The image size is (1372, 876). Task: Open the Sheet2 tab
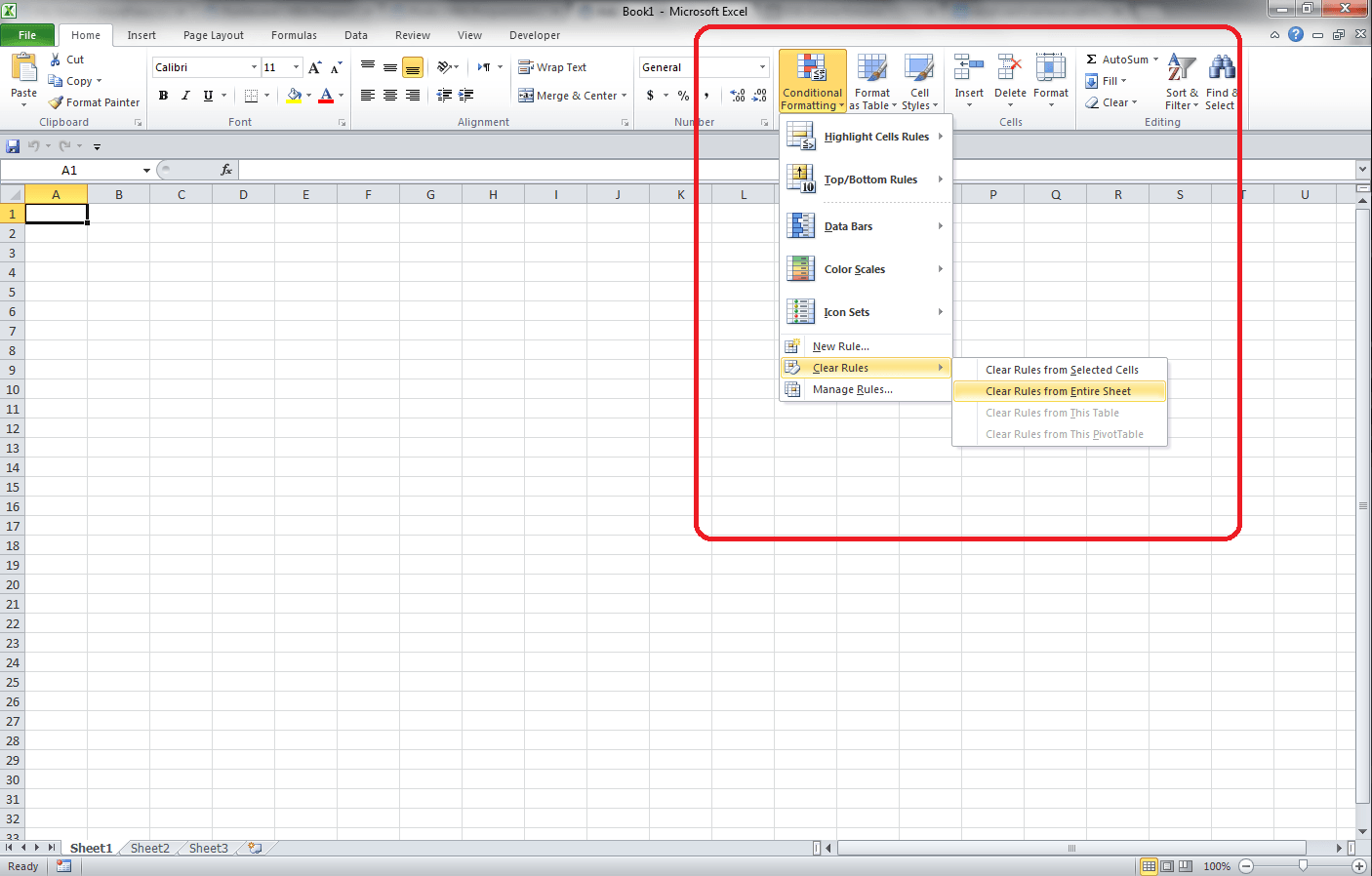point(149,848)
